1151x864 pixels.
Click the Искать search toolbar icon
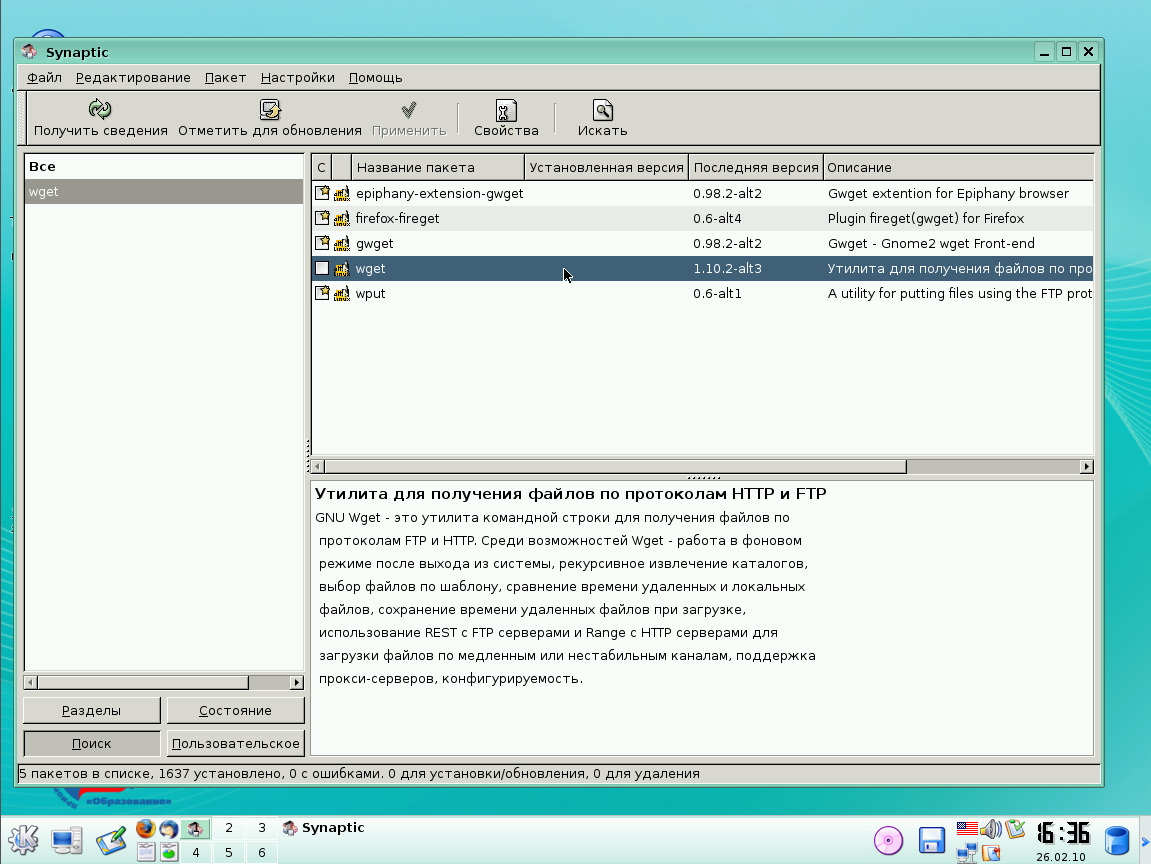(x=603, y=110)
